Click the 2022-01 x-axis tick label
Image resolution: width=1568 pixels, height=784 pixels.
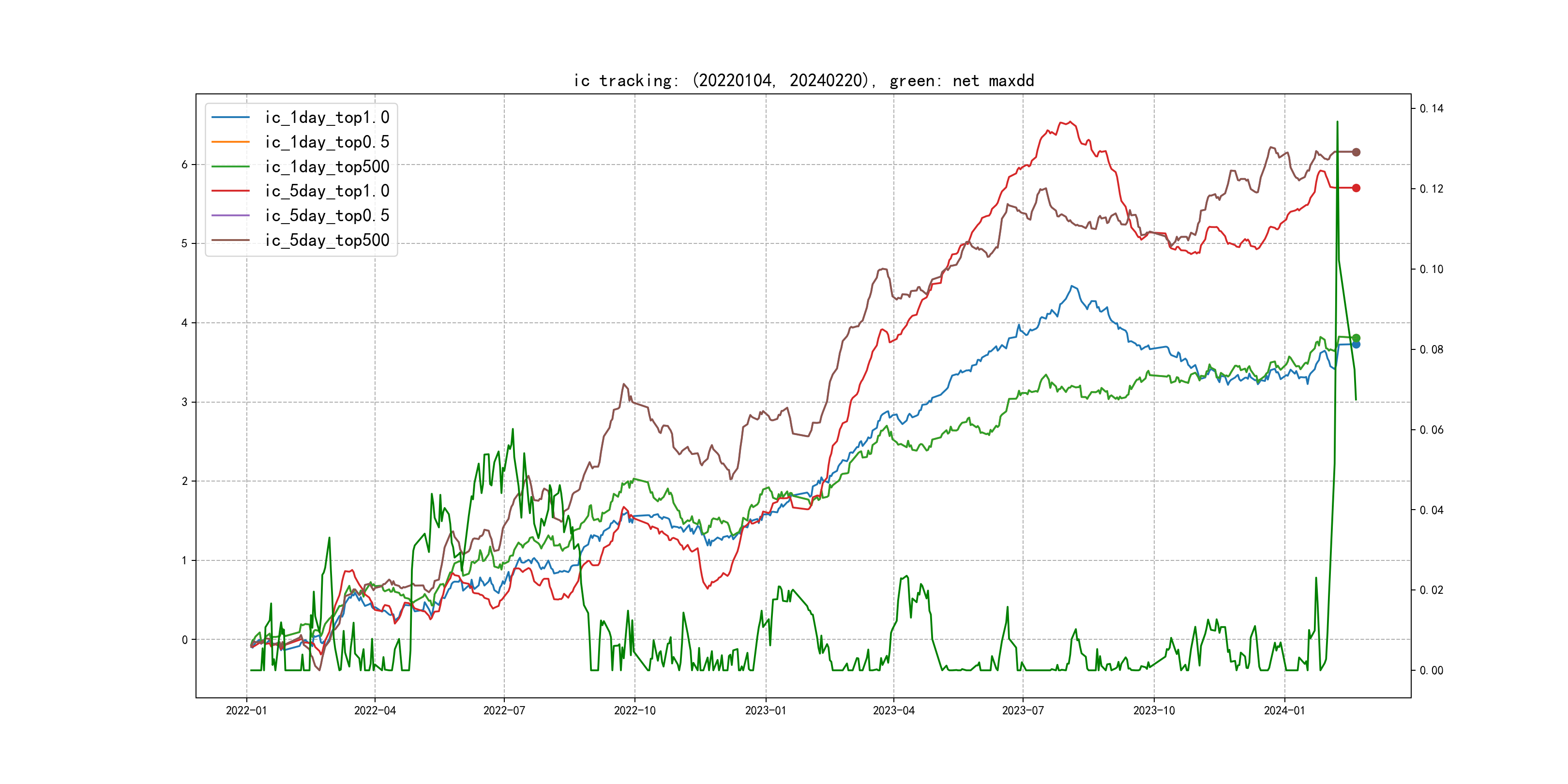point(246,710)
